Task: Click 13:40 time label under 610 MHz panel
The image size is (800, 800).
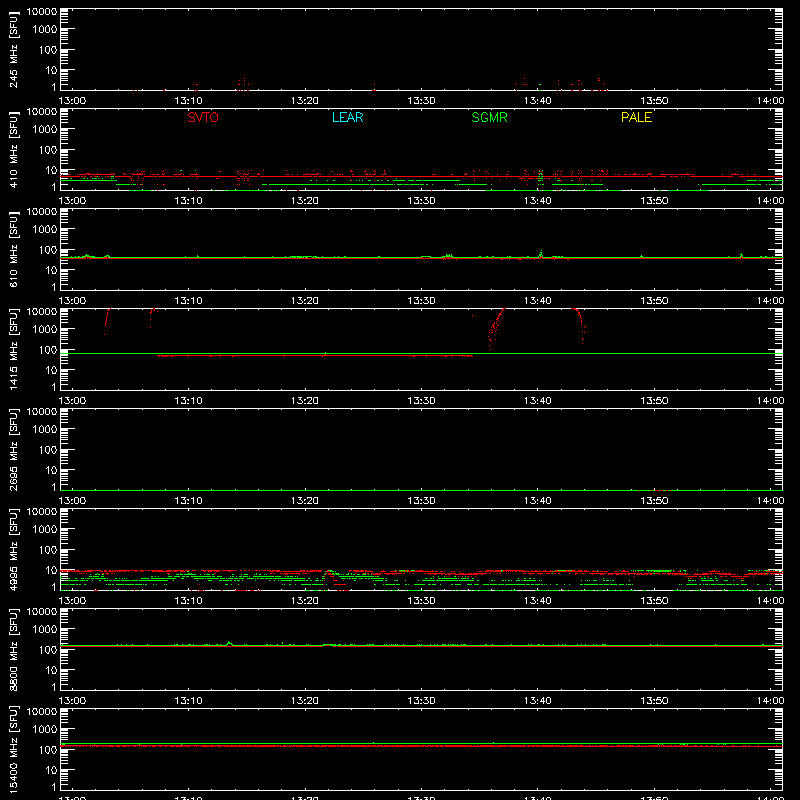Action: [x=537, y=301]
